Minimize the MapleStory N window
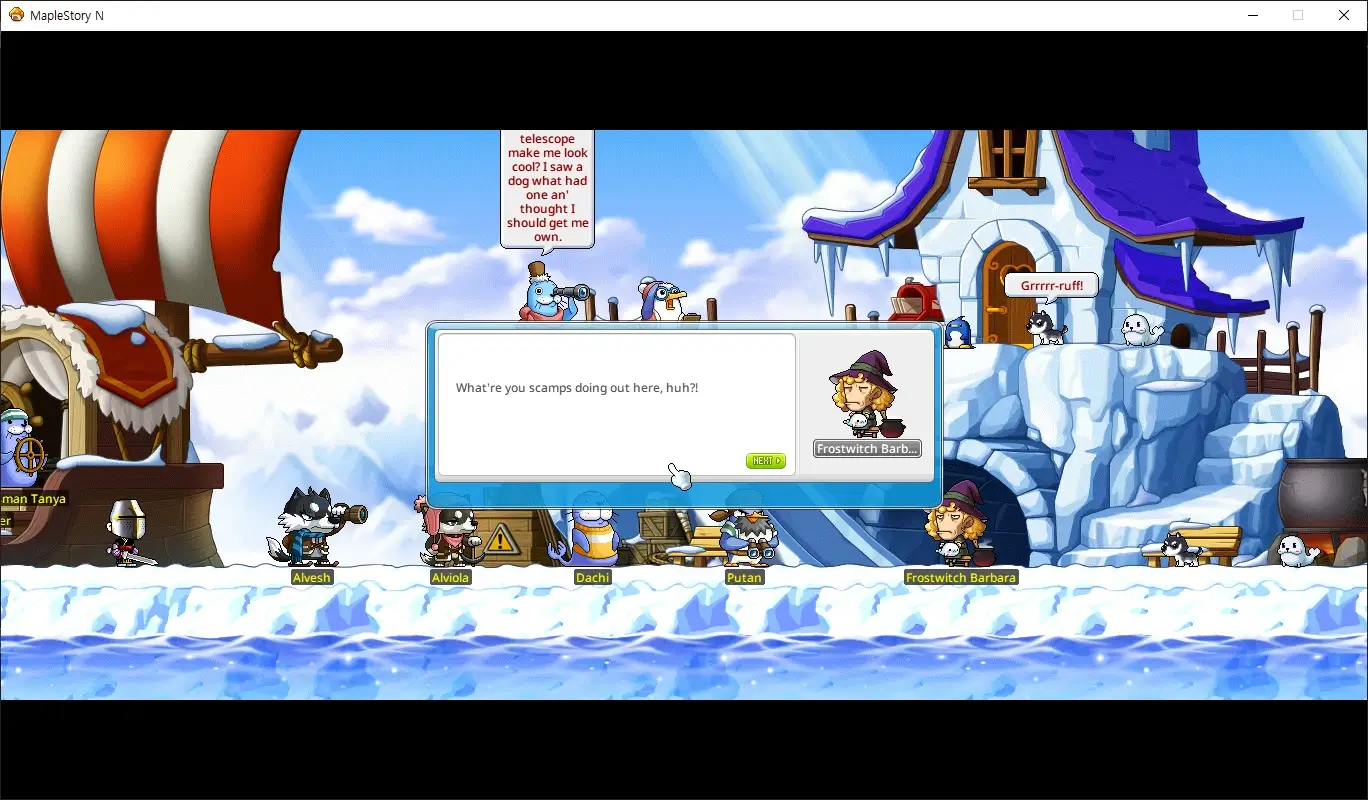Viewport: 1368px width, 800px height. tap(1252, 15)
